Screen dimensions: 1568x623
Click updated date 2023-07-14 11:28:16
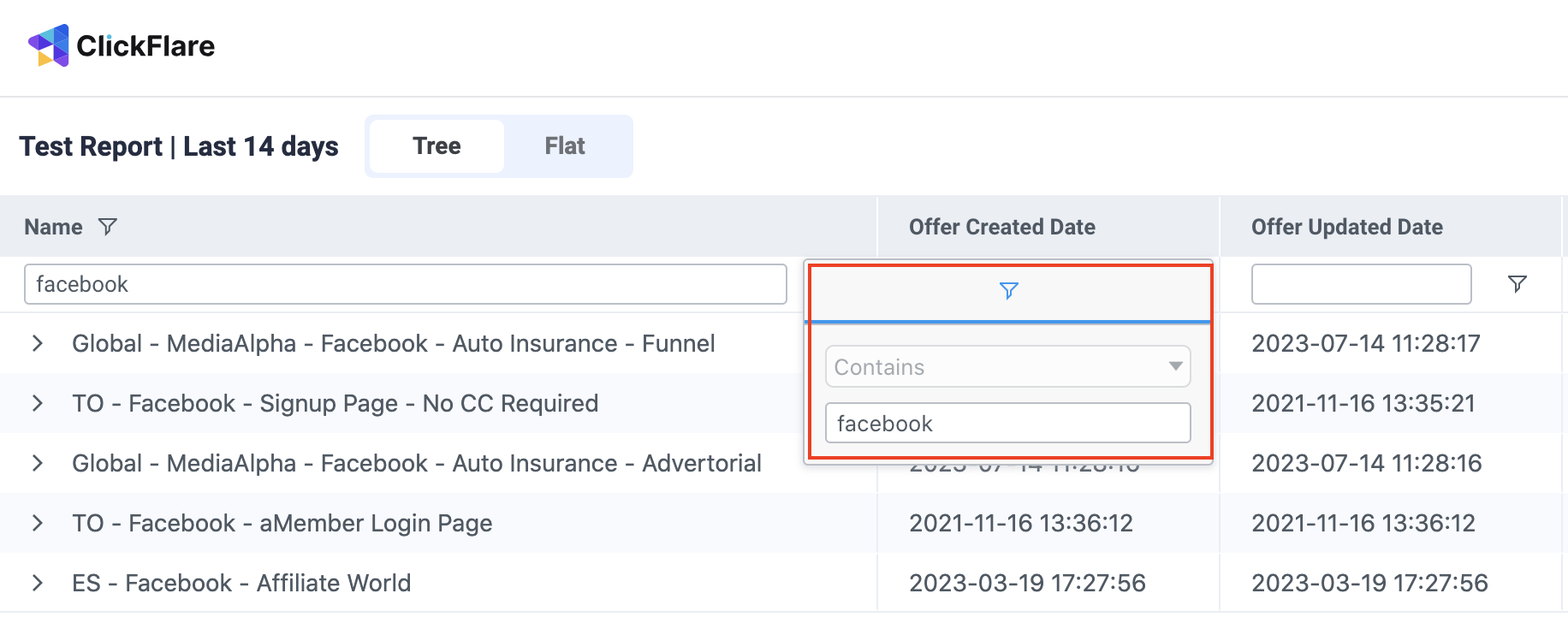1367,463
